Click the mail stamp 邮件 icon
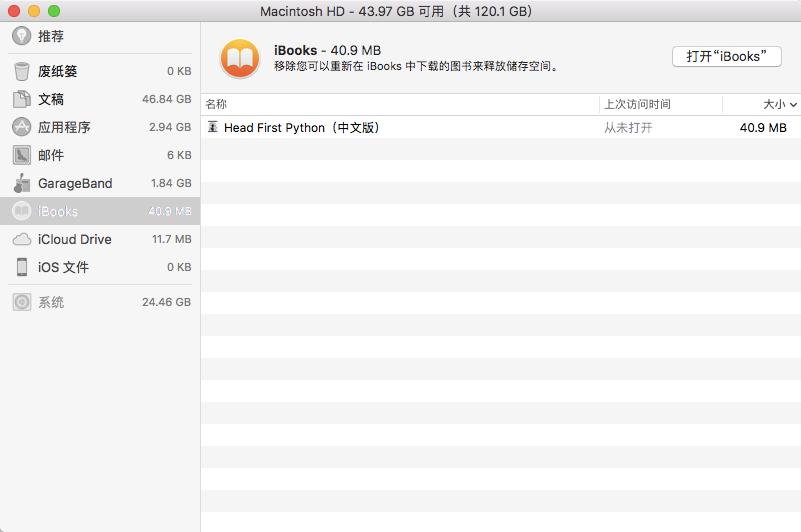The height and width of the screenshot is (532, 801). tap(21, 155)
